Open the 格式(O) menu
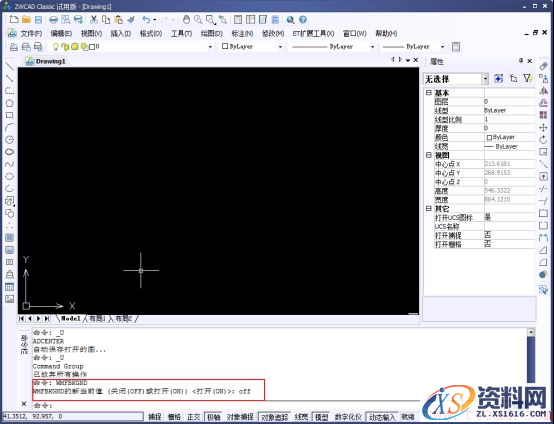The height and width of the screenshot is (424, 554). point(151,34)
